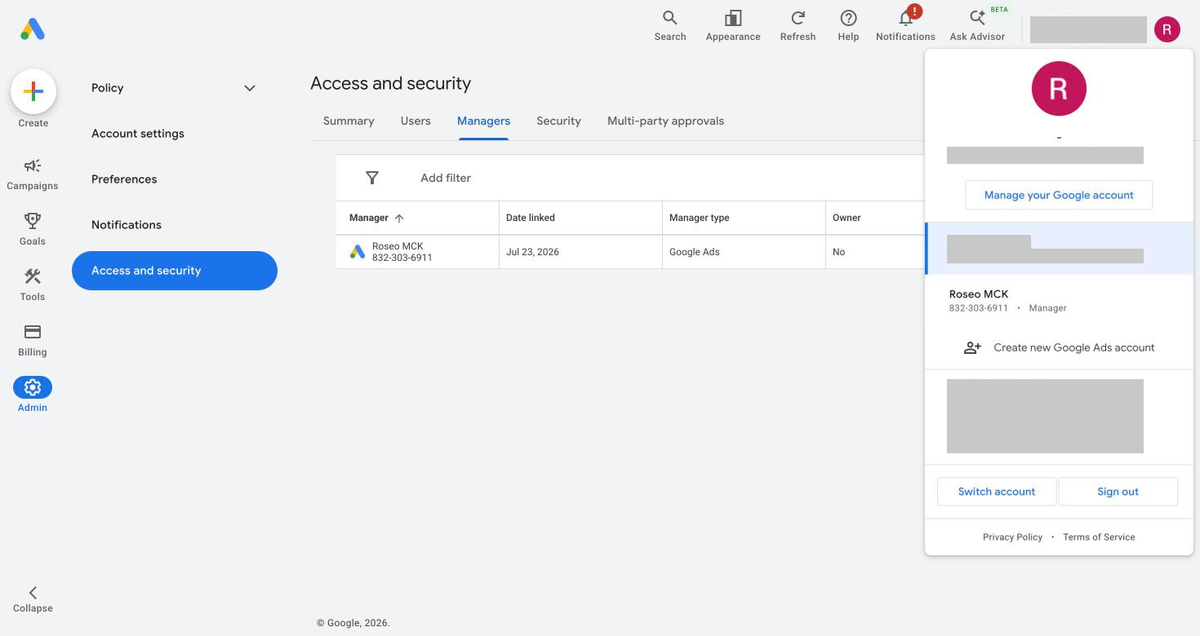The width and height of the screenshot is (1200, 636).
Task: Select the highlighted current account entry
Action: point(1059,248)
